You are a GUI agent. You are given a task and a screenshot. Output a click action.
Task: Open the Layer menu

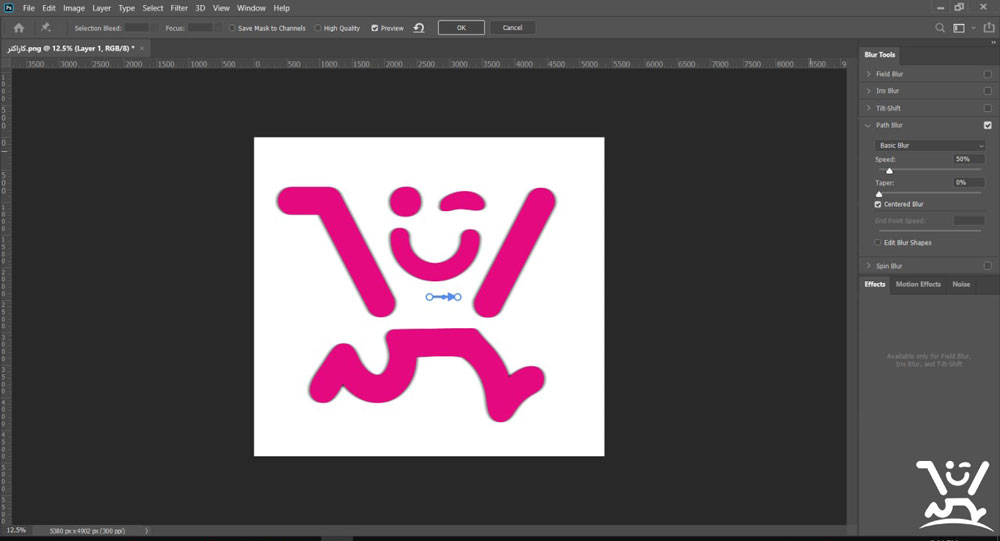pos(101,8)
